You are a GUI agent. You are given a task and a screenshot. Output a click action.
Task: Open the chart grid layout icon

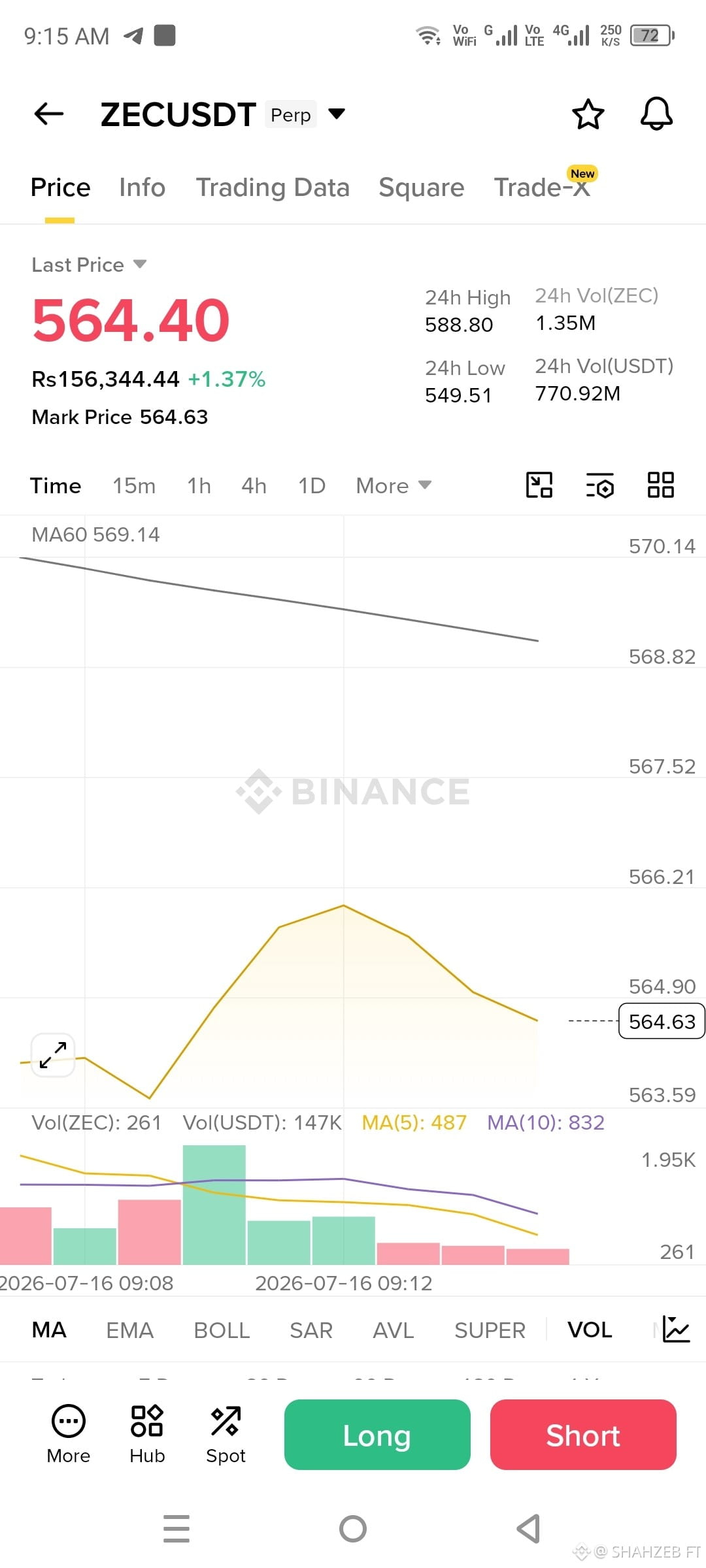click(x=660, y=485)
